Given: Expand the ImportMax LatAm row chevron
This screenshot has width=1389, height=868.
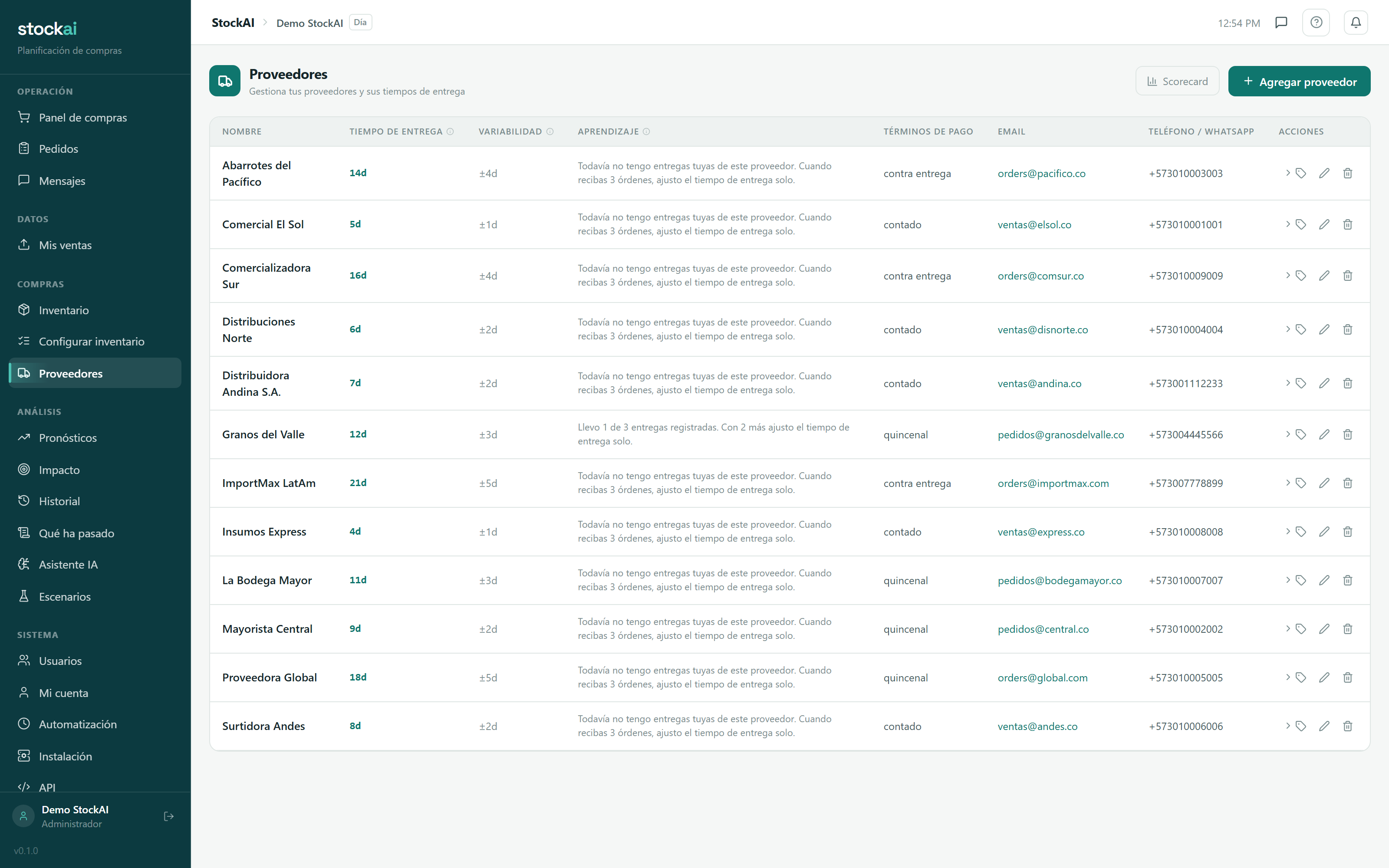Looking at the screenshot, I should (x=1288, y=482).
